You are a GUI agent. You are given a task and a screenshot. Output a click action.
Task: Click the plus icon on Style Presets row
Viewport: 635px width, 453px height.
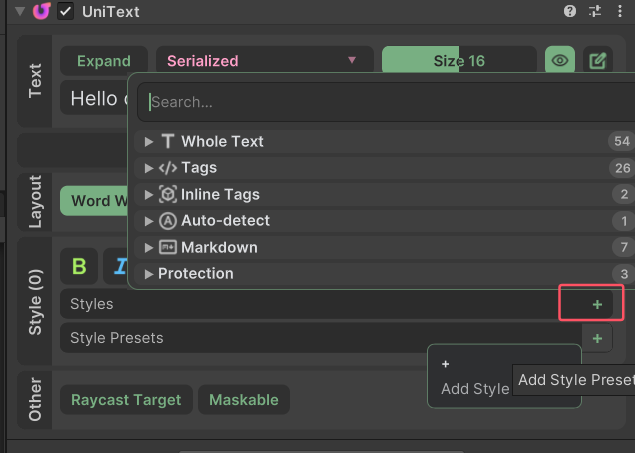pyautogui.click(x=597, y=338)
